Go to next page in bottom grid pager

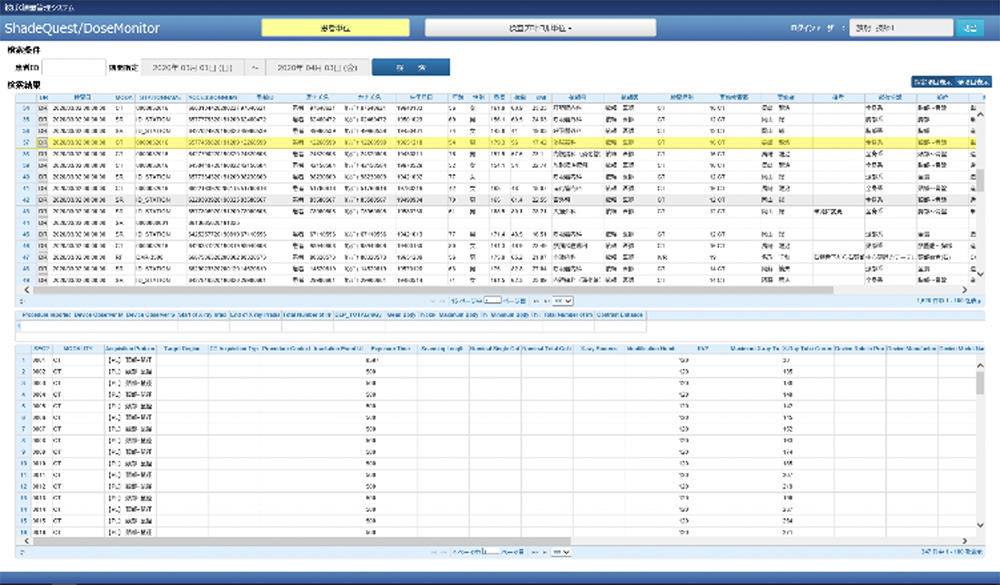coord(535,552)
